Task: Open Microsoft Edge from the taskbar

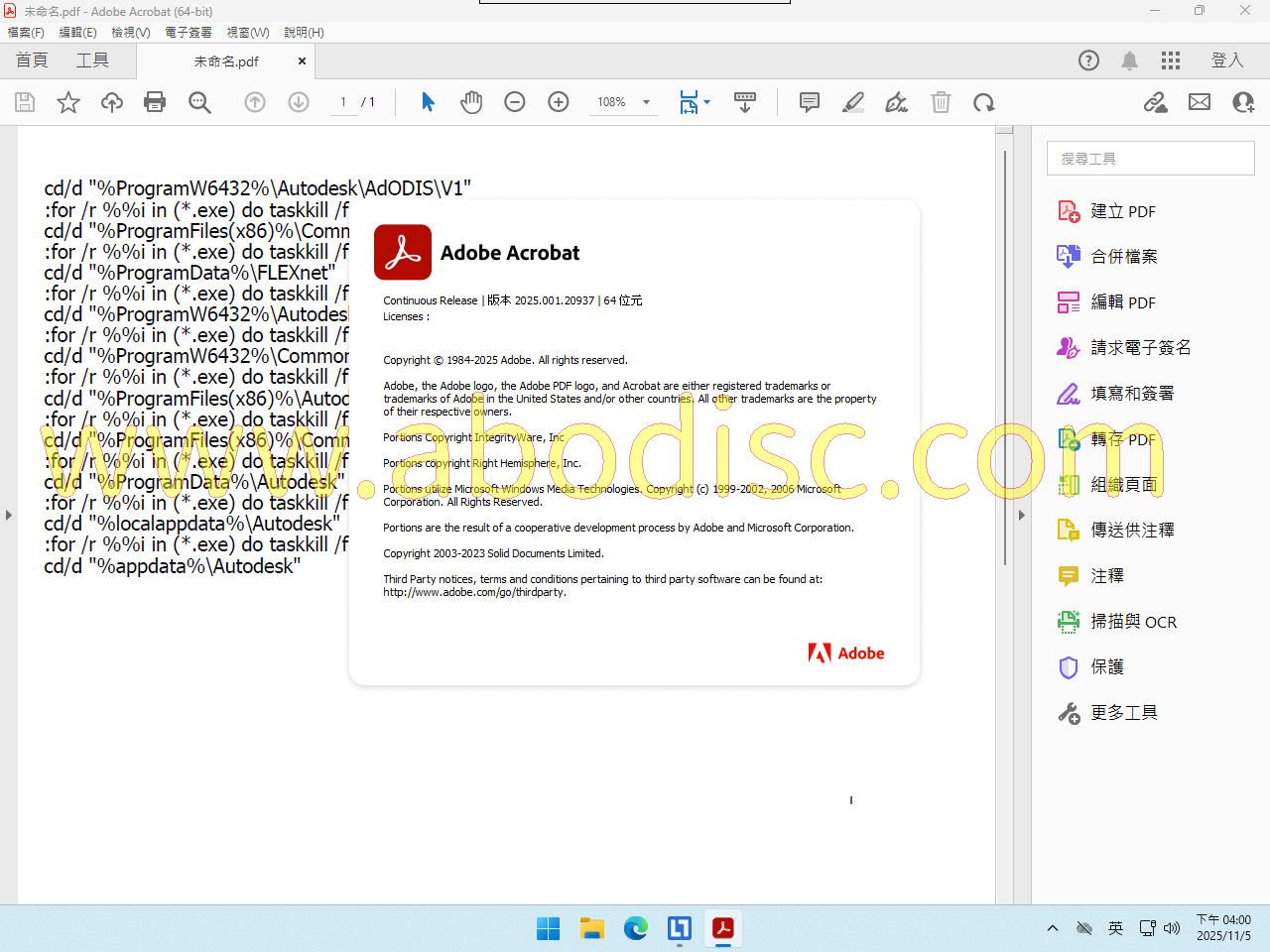Action: (x=636, y=928)
